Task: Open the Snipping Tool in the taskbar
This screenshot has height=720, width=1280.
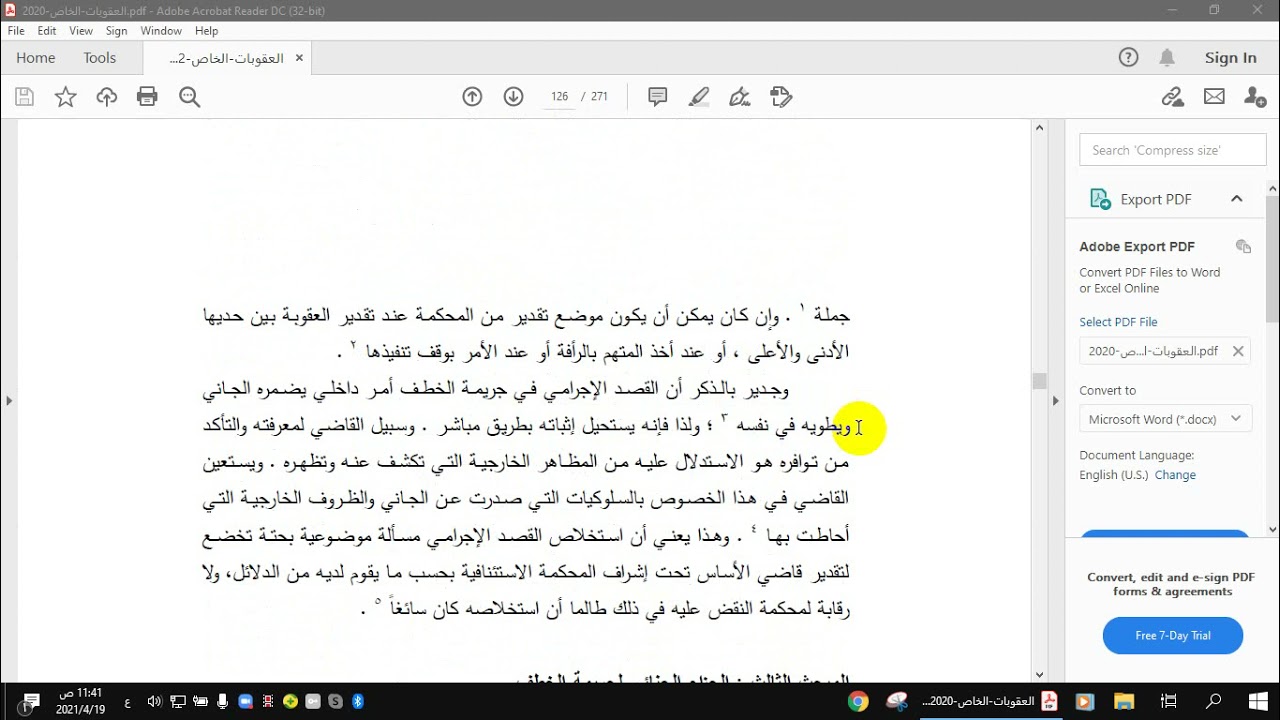Action: click(x=897, y=702)
